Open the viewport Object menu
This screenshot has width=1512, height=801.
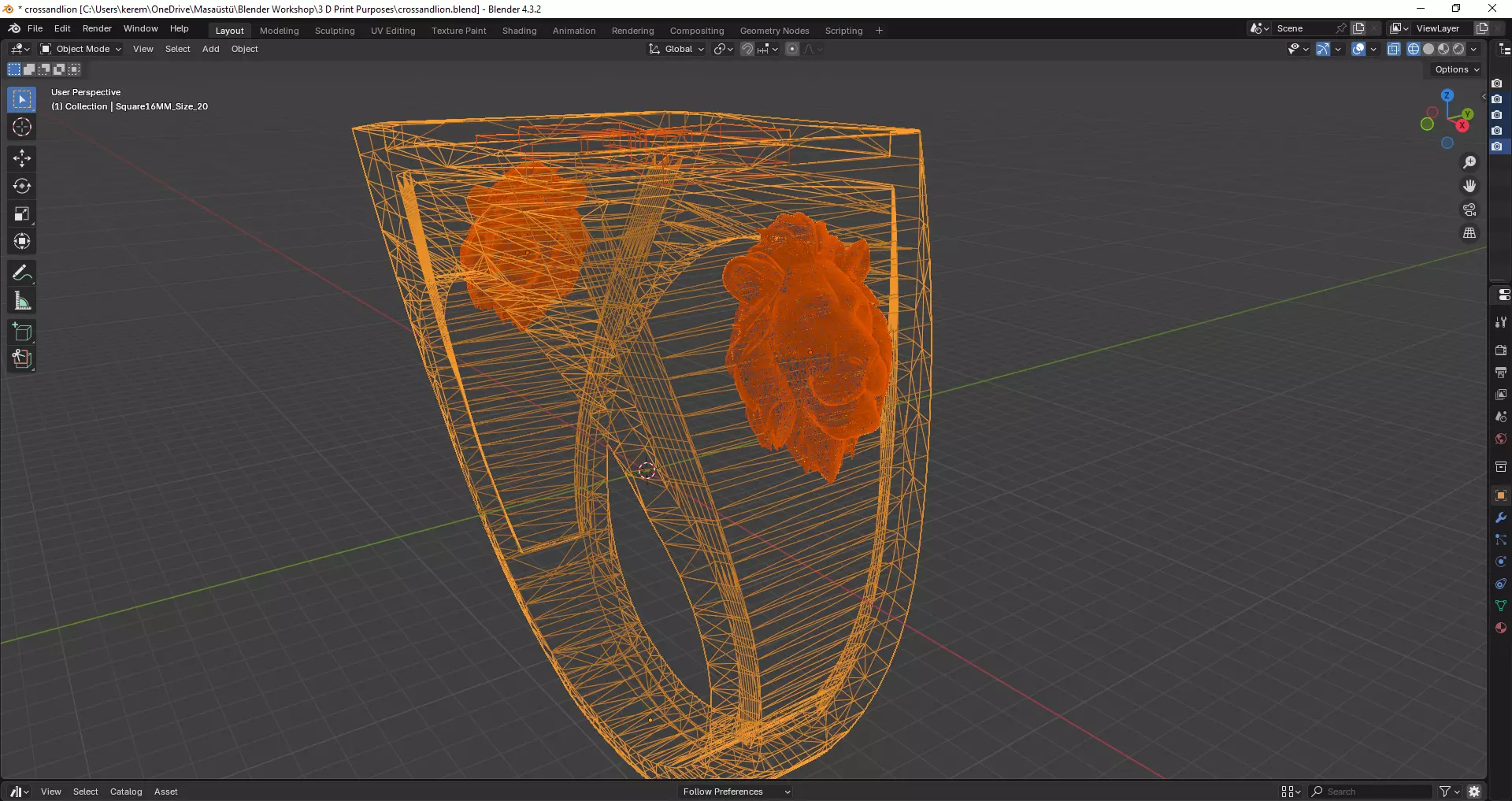(x=244, y=49)
